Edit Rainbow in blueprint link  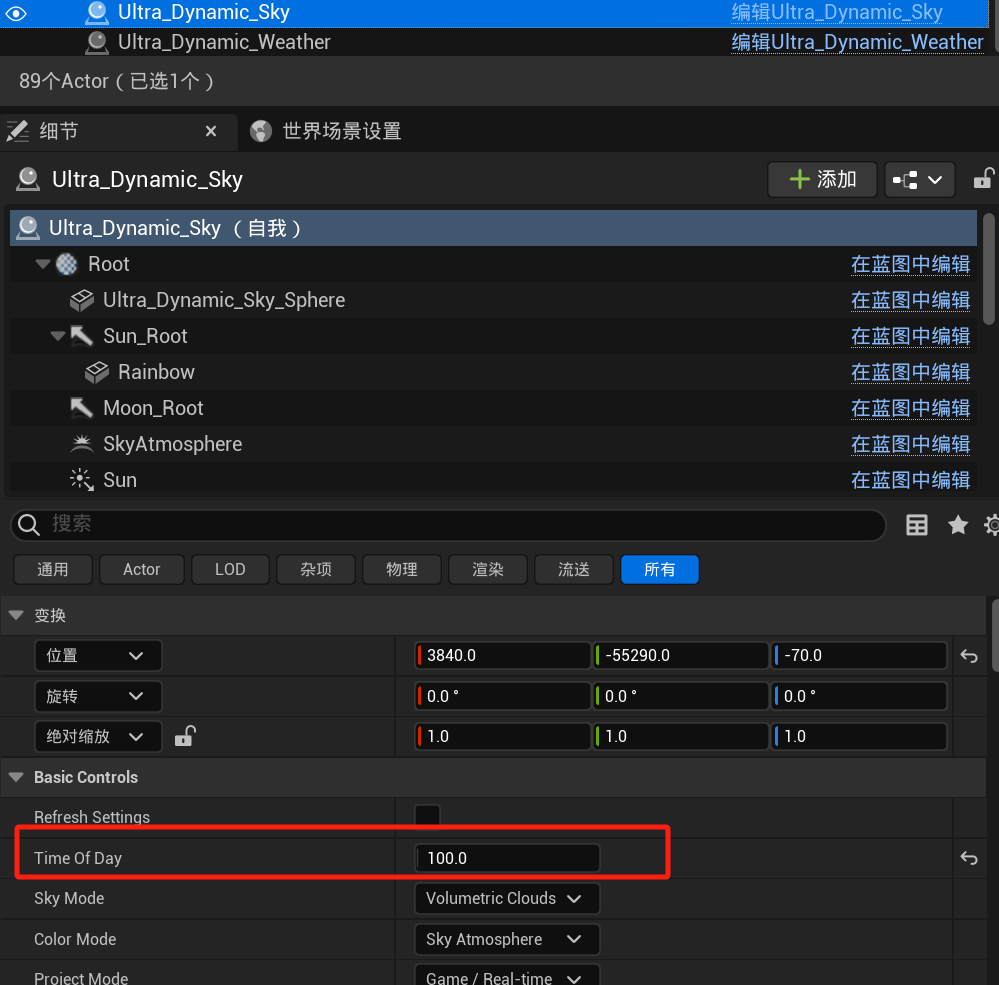[910, 372]
